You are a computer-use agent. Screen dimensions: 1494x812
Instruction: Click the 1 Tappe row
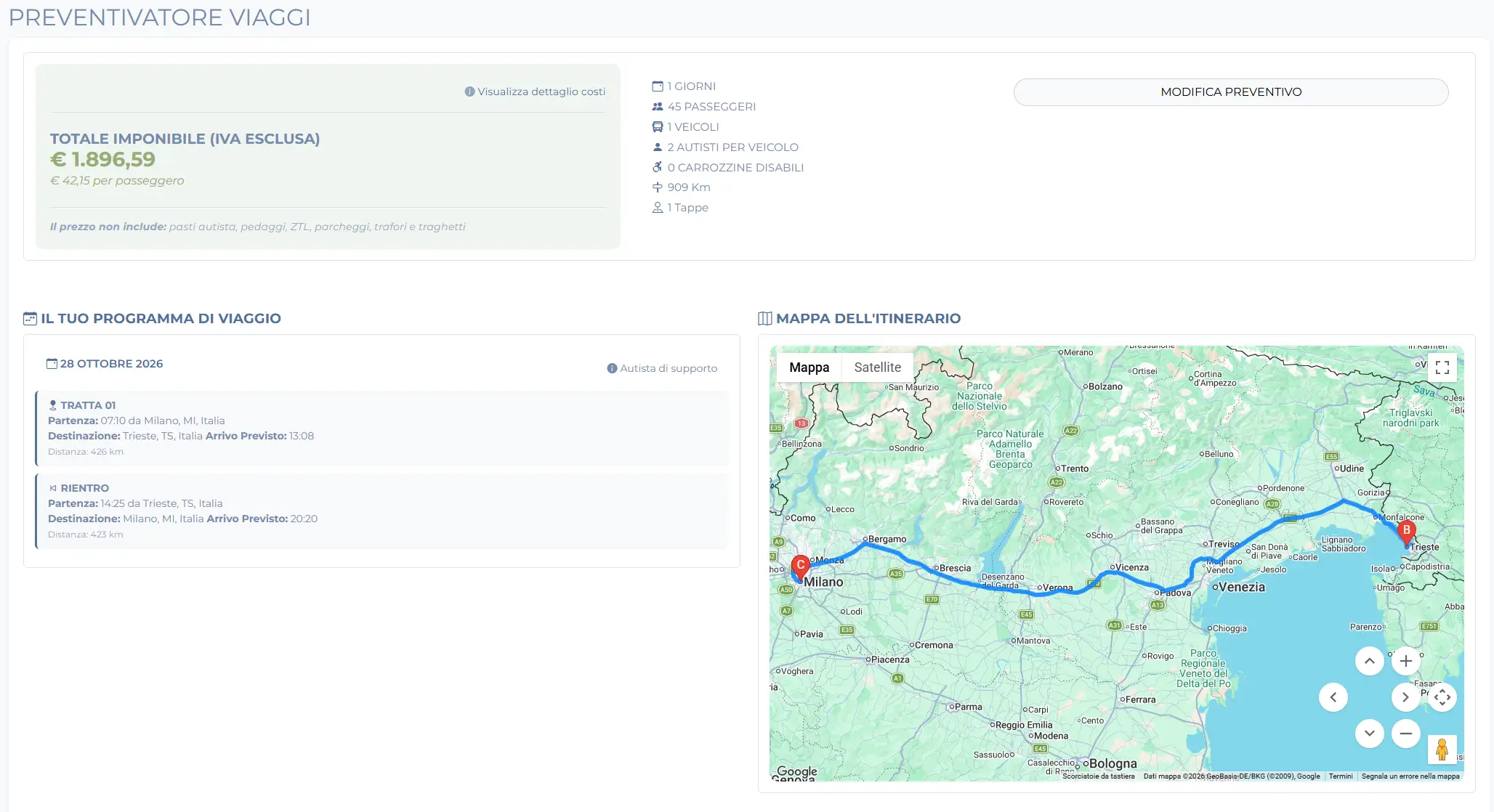click(680, 208)
